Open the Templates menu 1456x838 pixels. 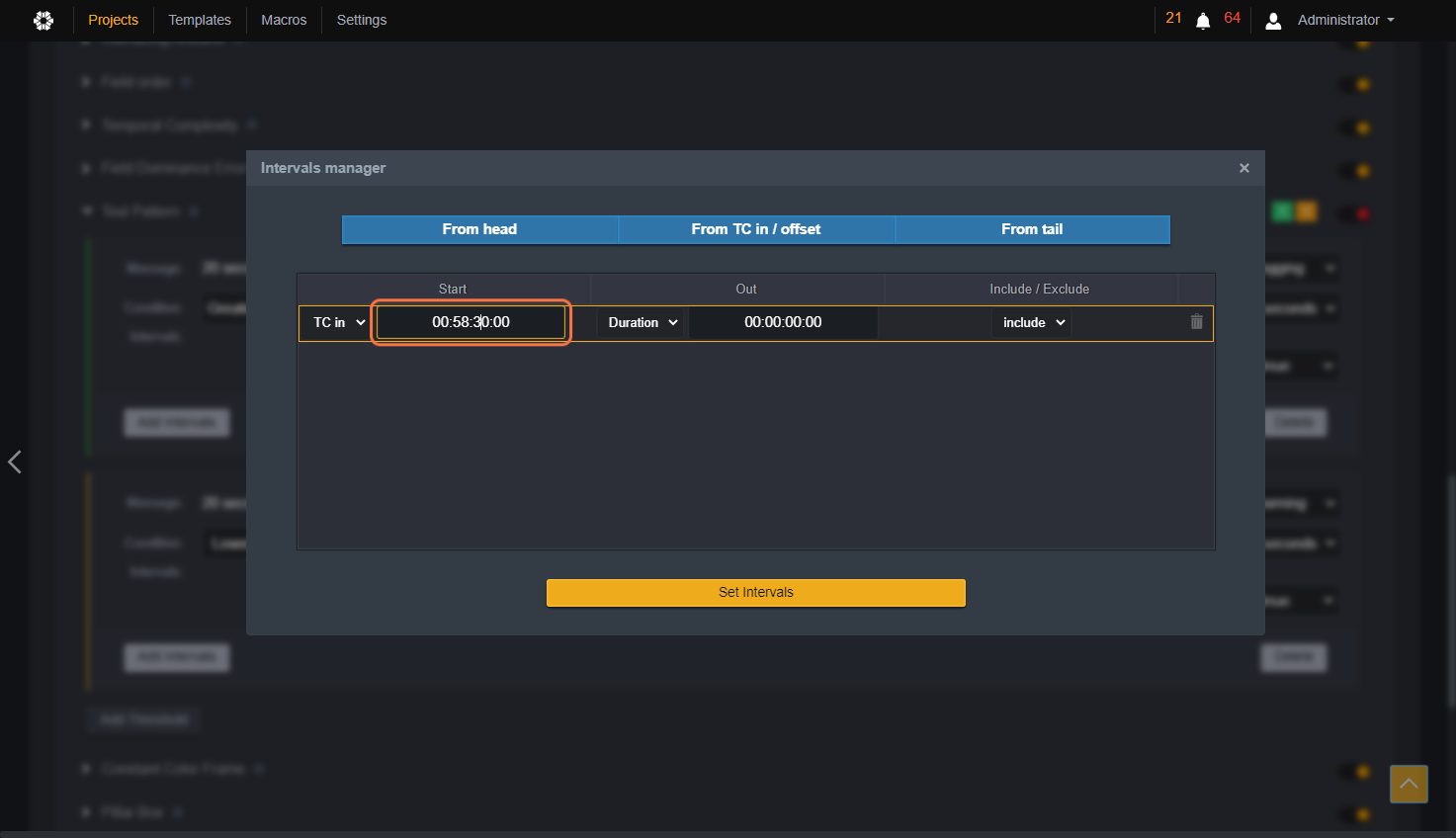pos(200,20)
